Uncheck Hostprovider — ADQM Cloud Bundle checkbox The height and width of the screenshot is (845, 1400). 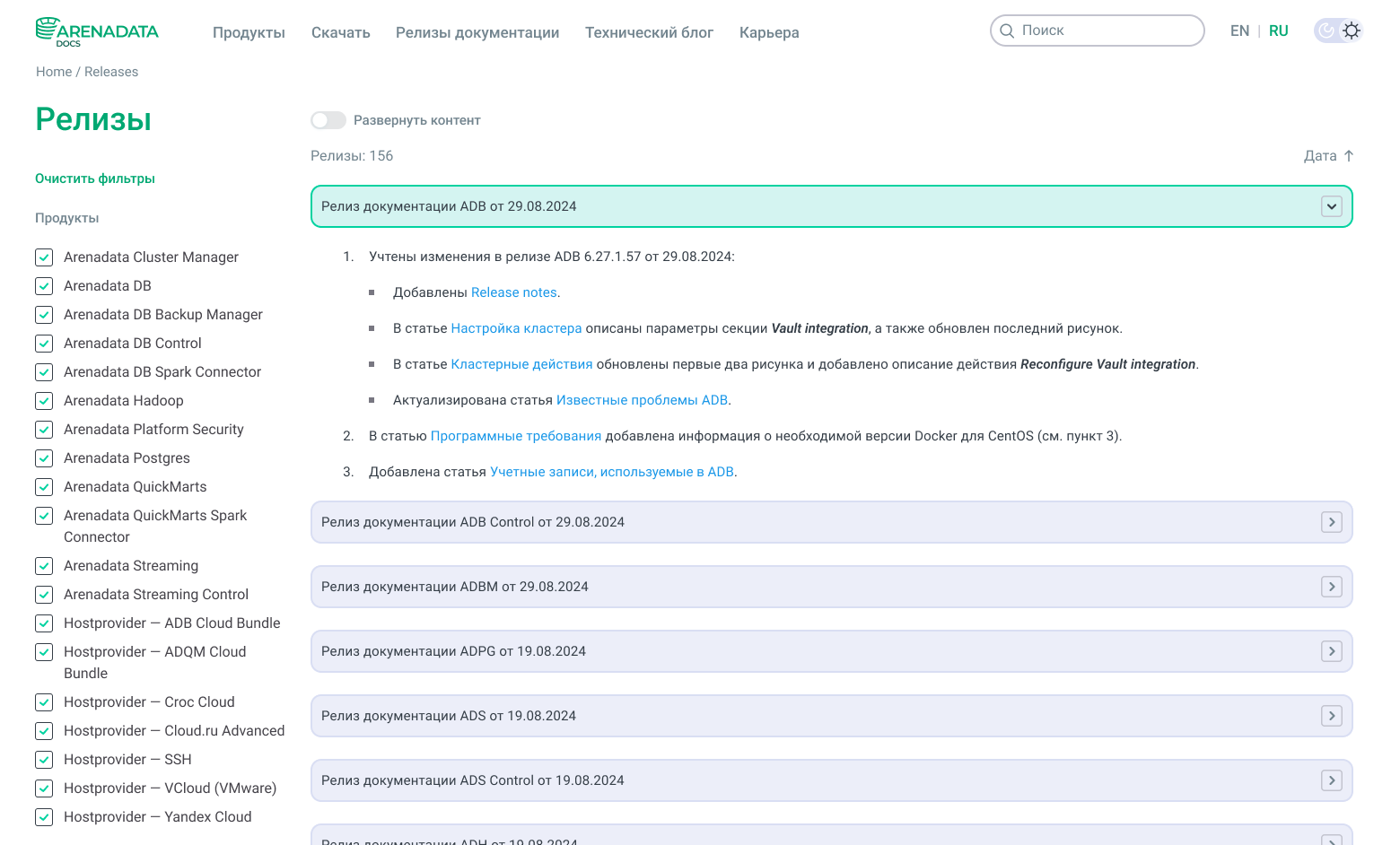click(x=44, y=652)
